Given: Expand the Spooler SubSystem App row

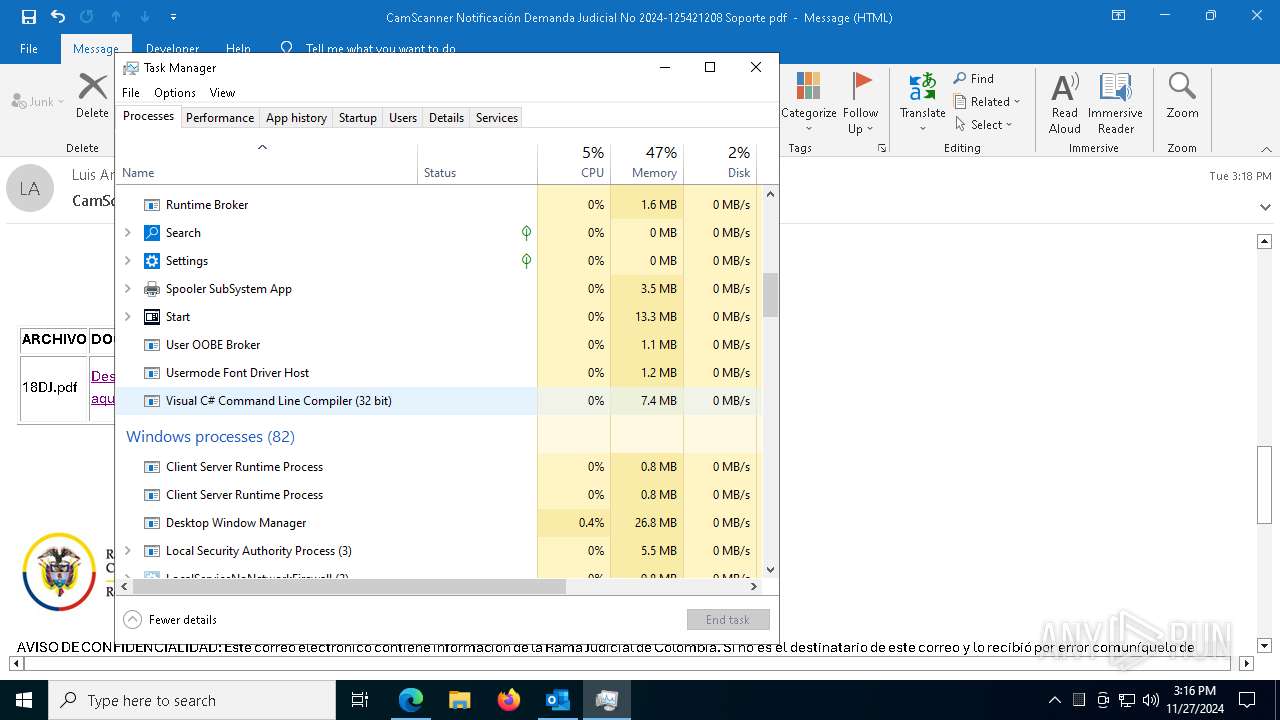Looking at the screenshot, I should tap(127, 289).
